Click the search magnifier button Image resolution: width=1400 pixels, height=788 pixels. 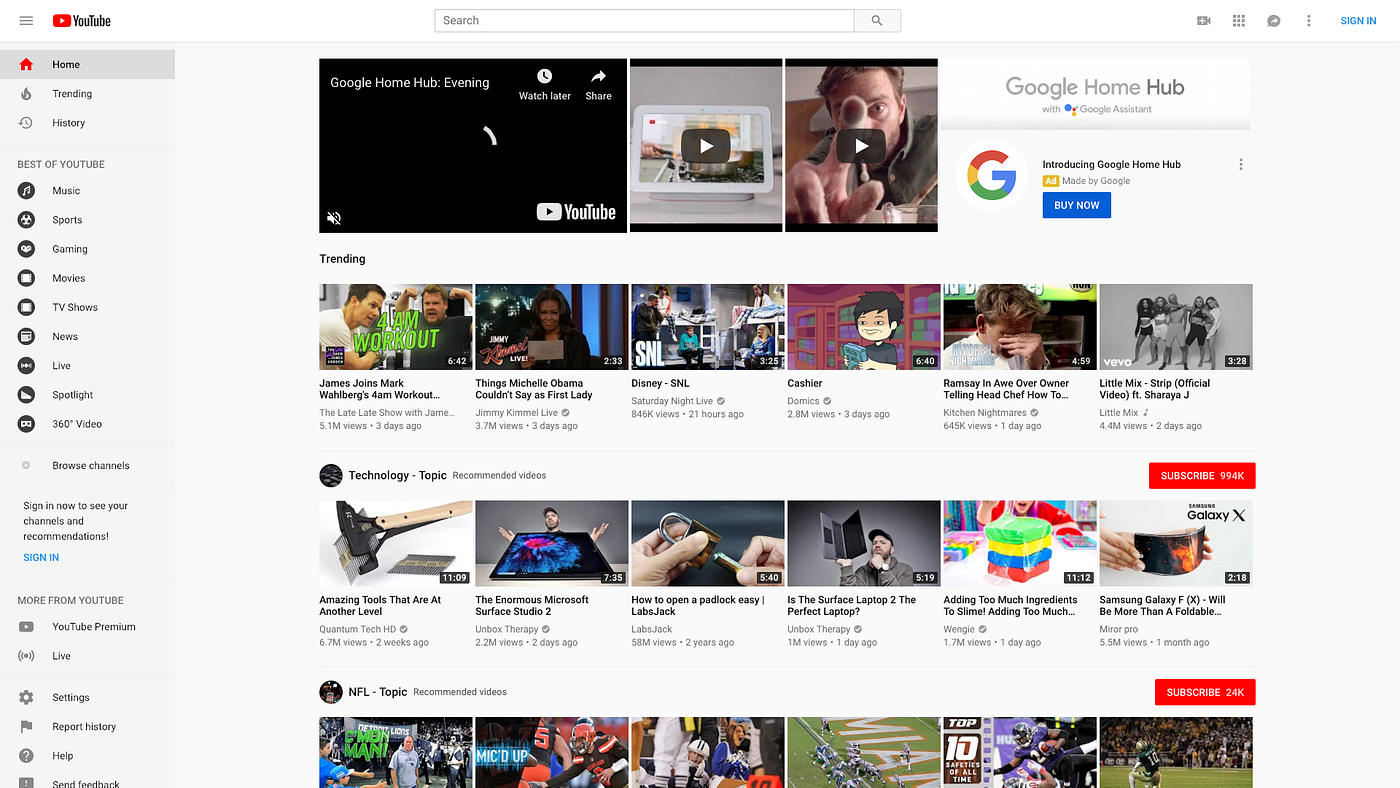[876, 20]
